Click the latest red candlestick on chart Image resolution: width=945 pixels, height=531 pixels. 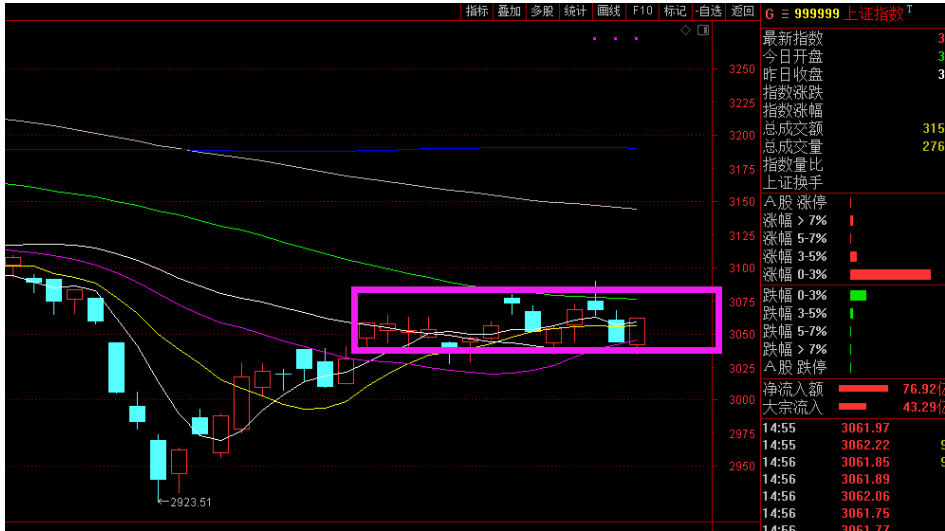click(x=637, y=331)
